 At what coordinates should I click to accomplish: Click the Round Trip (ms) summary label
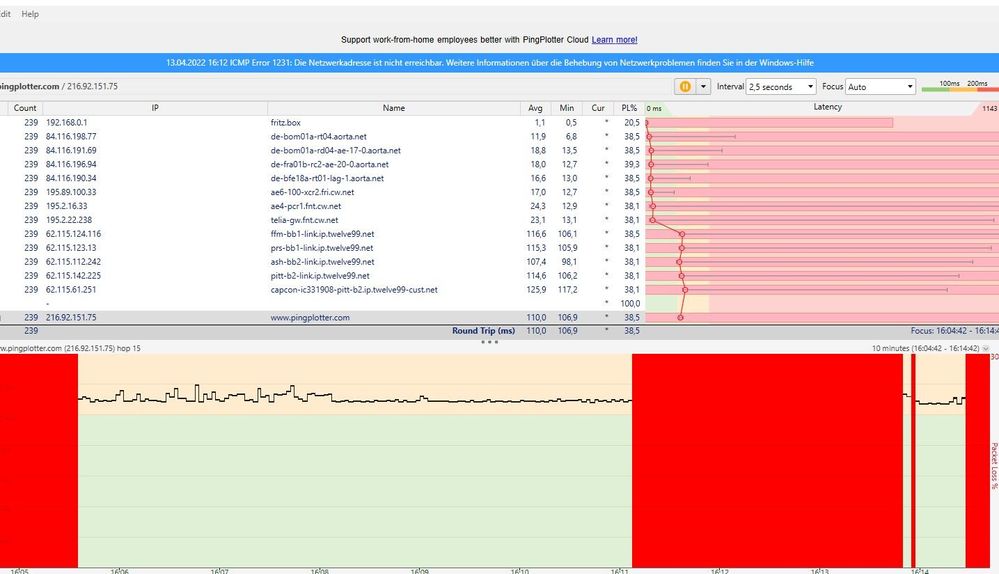click(x=483, y=331)
